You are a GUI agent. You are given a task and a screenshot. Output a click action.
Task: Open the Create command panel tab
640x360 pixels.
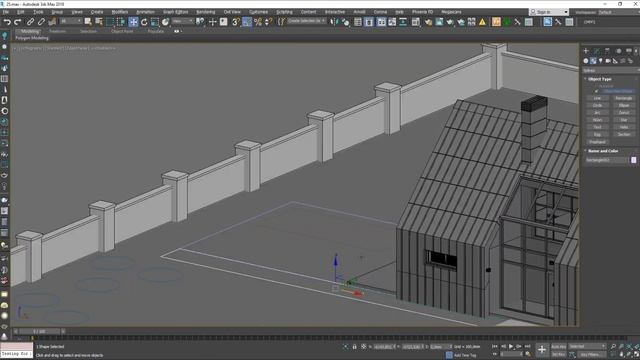click(x=586, y=51)
